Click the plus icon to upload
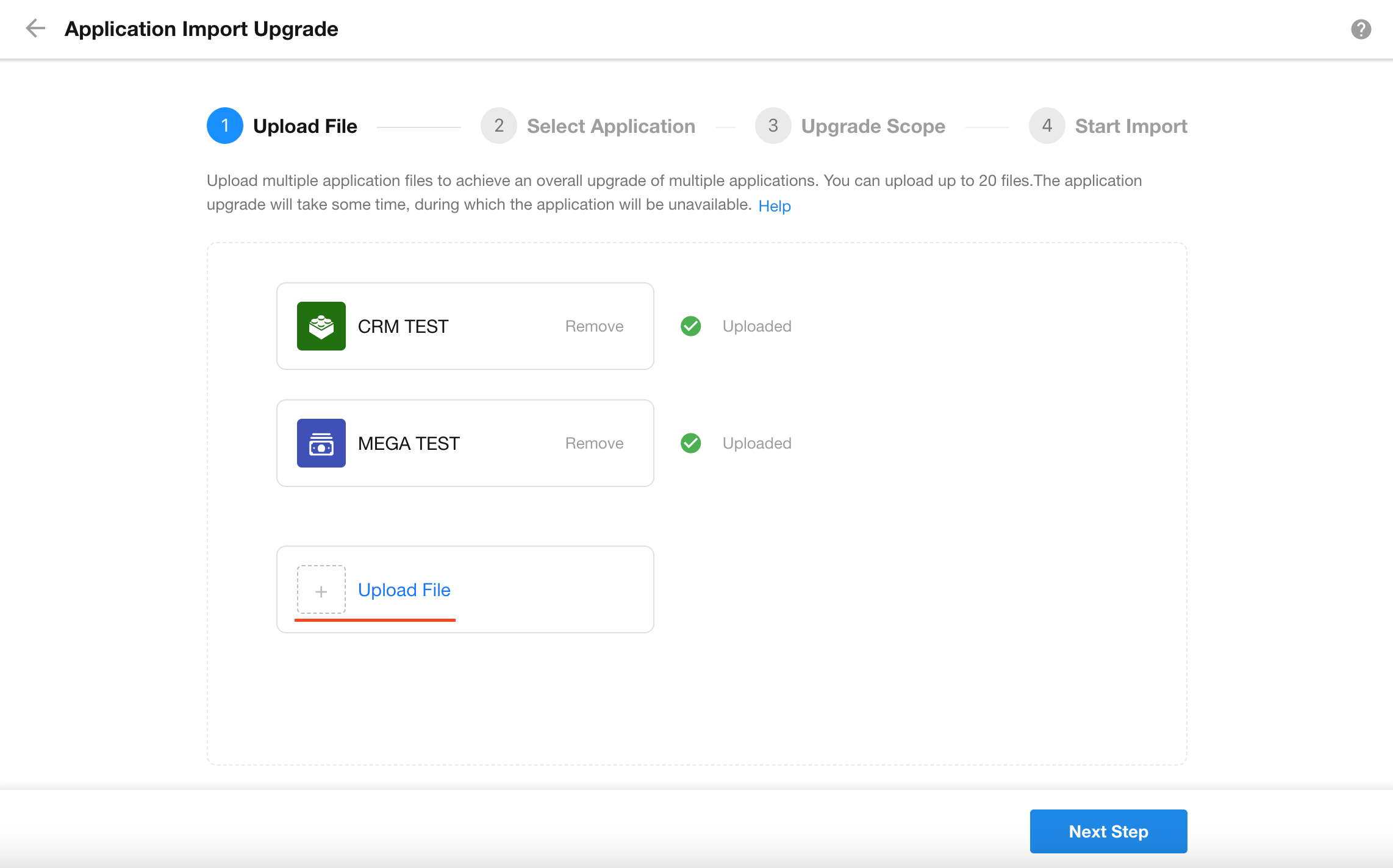Image resolution: width=1393 pixels, height=868 pixels. point(321,590)
